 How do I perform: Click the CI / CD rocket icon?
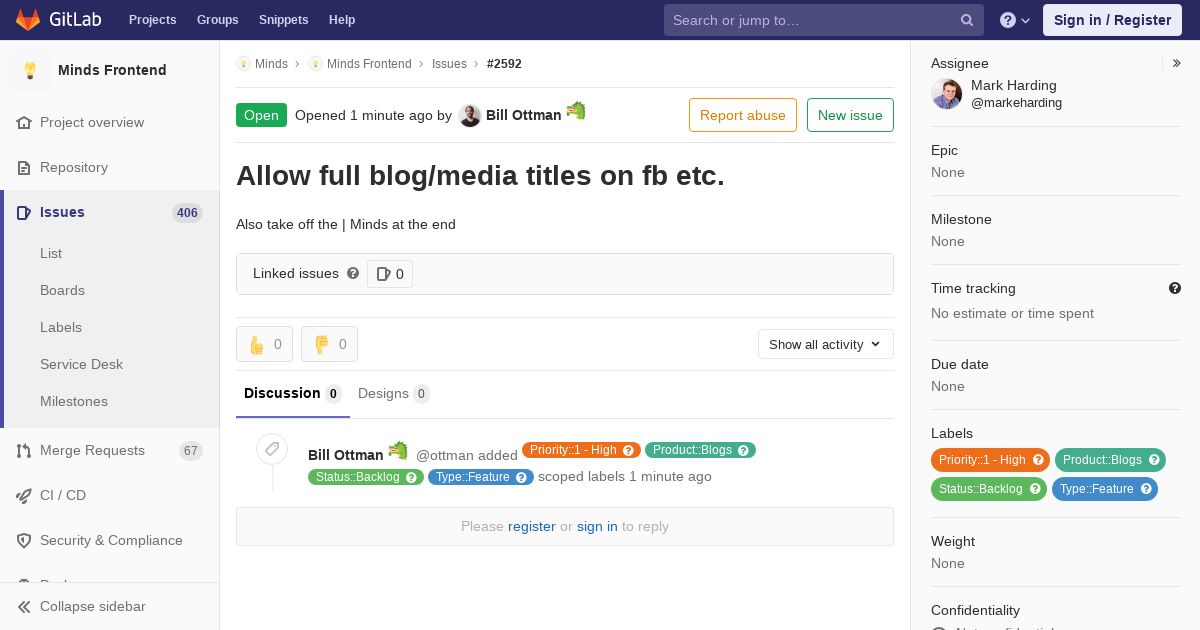[24, 495]
